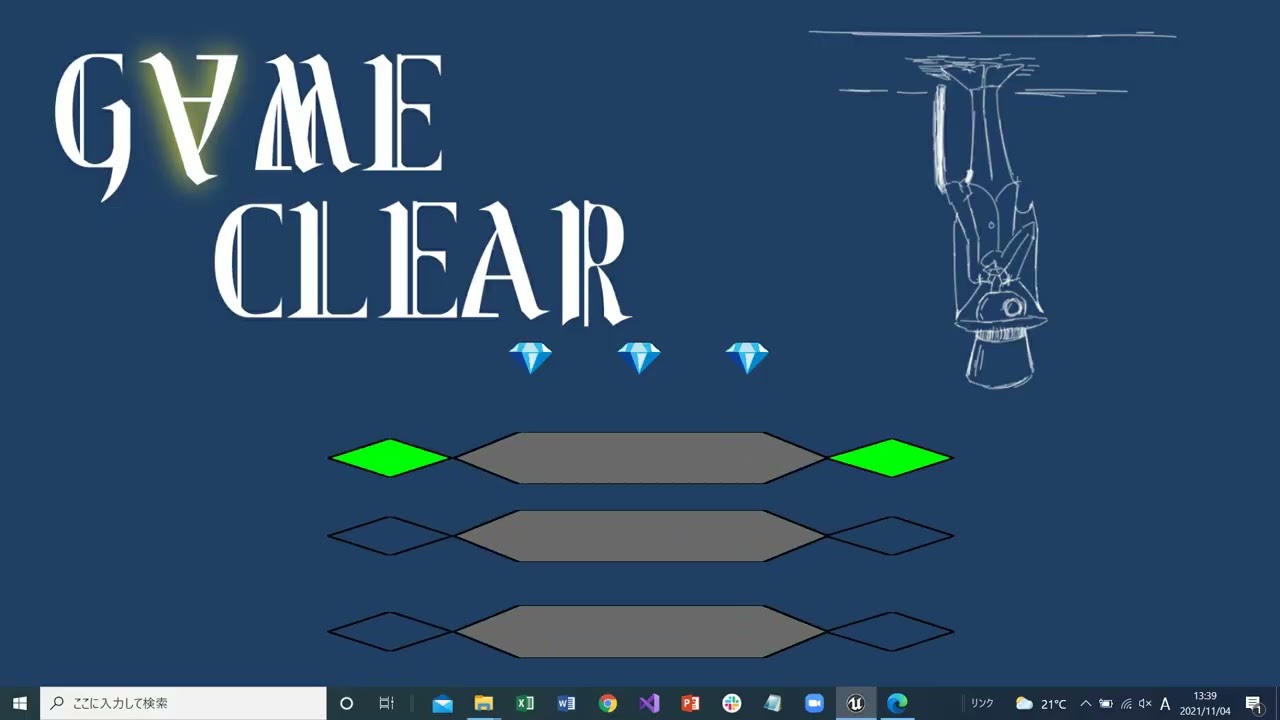The width and height of the screenshot is (1280, 720).
Task: Open File Explorer from the taskbar
Action: (484, 703)
